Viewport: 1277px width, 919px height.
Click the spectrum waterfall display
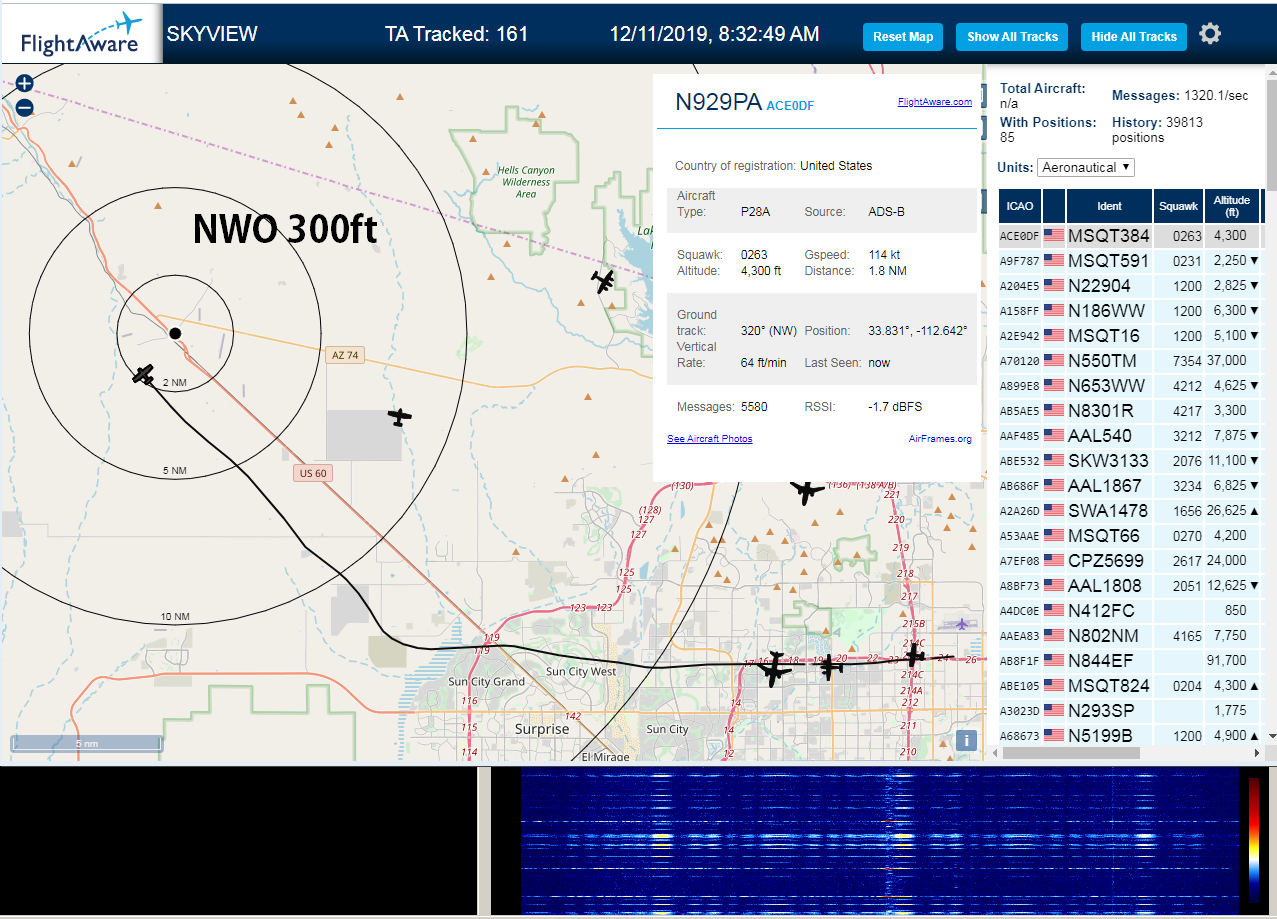coord(879,841)
